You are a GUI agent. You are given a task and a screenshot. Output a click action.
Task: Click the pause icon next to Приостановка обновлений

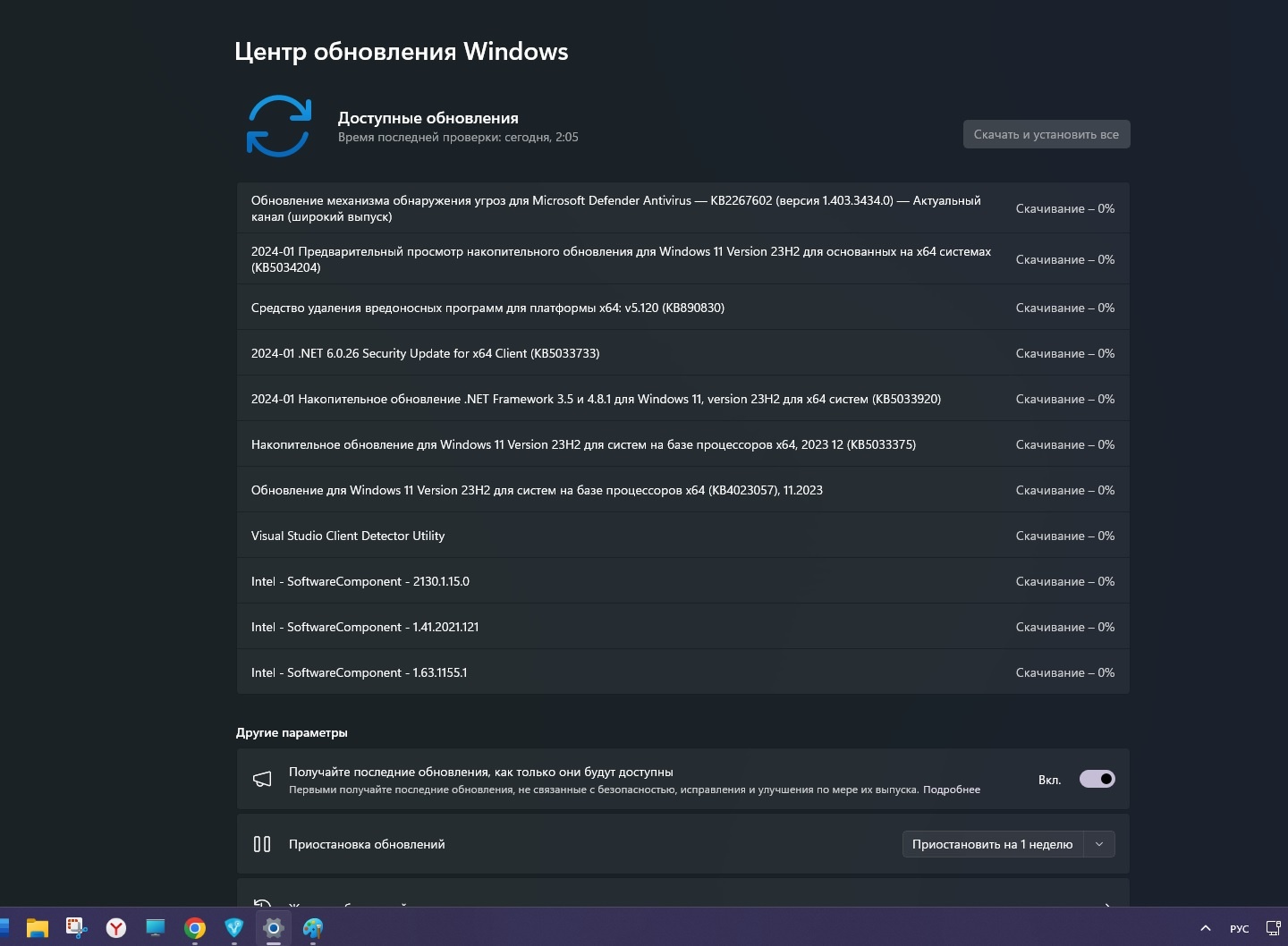pos(262,844)
